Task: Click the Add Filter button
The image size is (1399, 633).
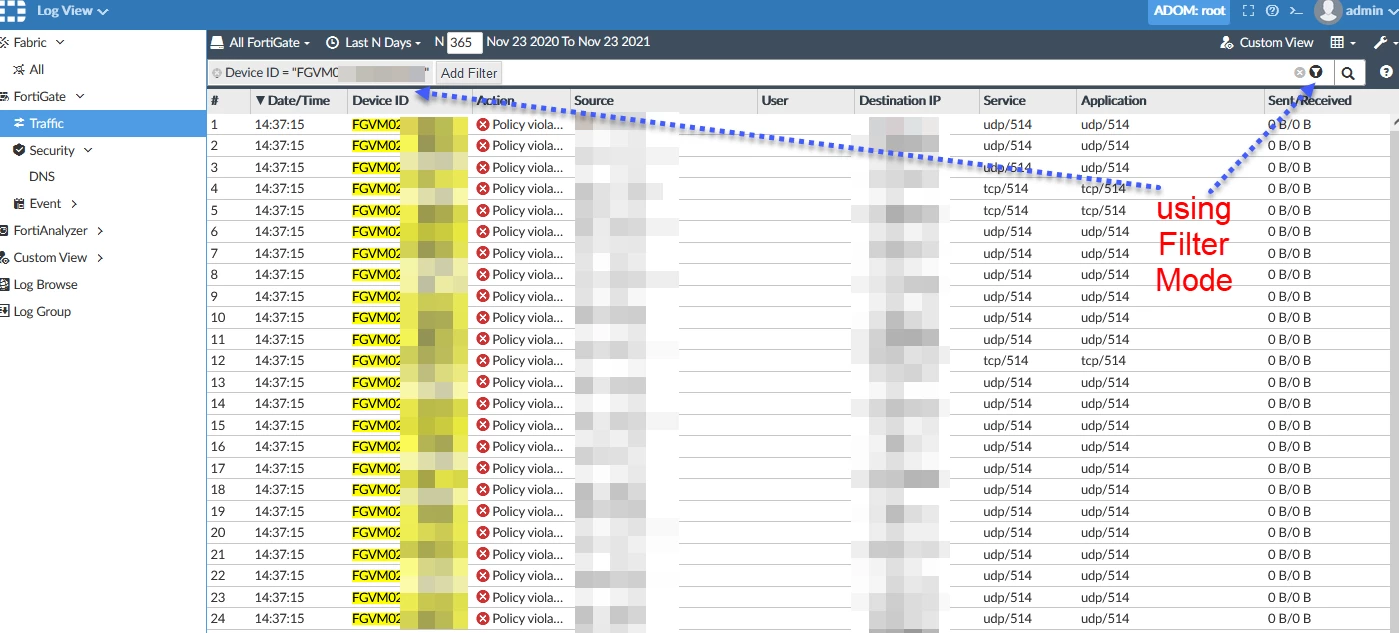Action: [469, 73]
